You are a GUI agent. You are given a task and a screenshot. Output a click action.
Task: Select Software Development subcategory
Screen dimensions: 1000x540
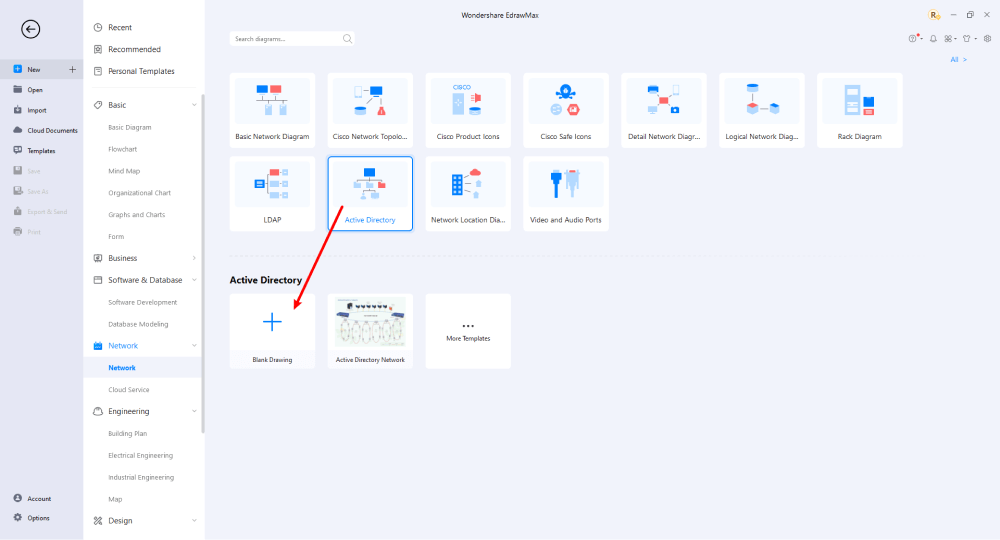point(142,302)
